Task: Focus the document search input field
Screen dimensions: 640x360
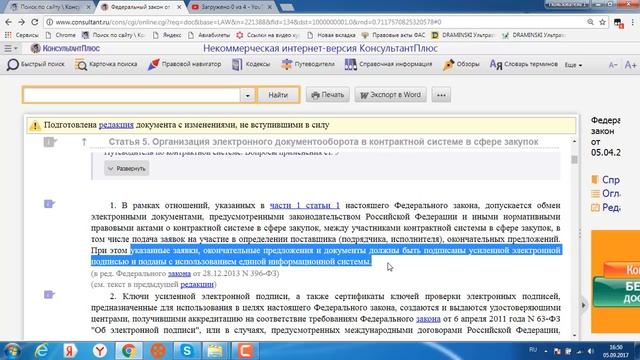Action: click(131, 95)
